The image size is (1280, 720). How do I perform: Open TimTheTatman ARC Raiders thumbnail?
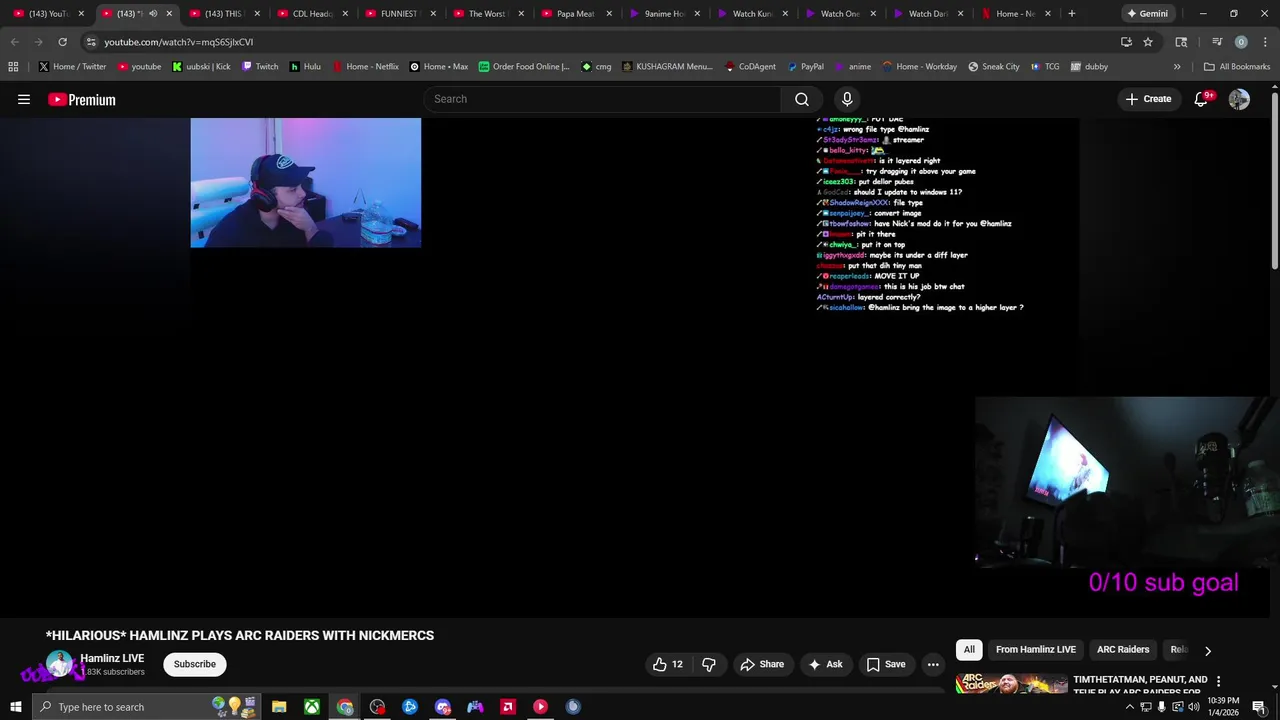(1011, 685)
